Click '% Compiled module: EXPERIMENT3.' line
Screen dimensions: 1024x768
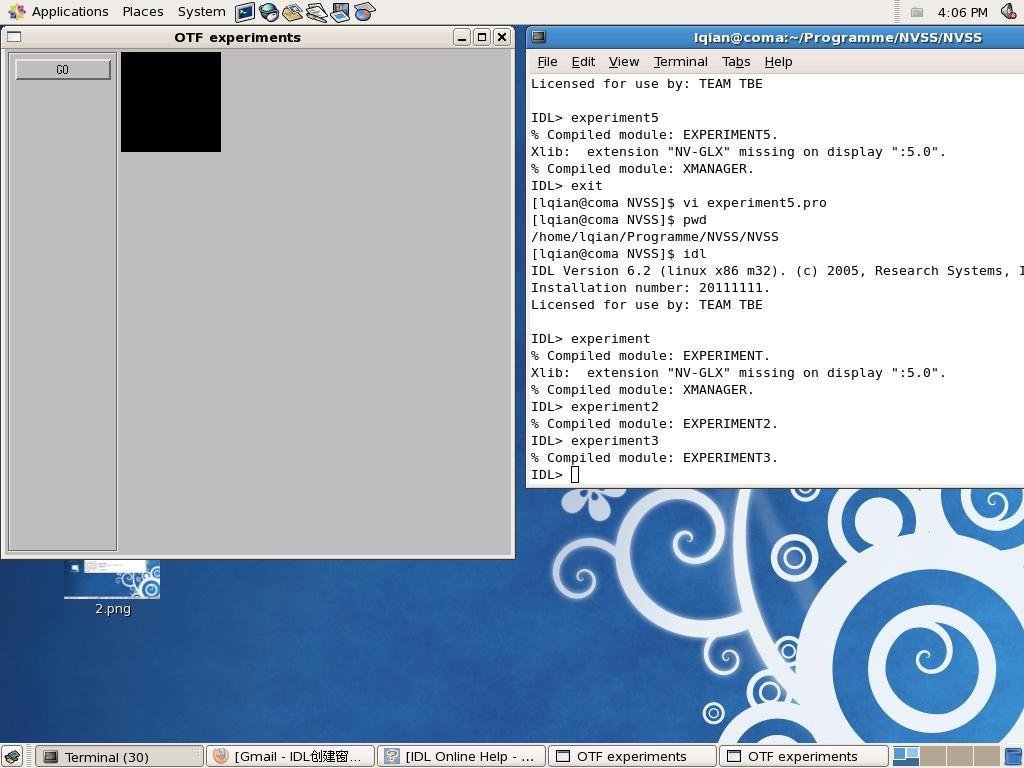pos(654,458)
